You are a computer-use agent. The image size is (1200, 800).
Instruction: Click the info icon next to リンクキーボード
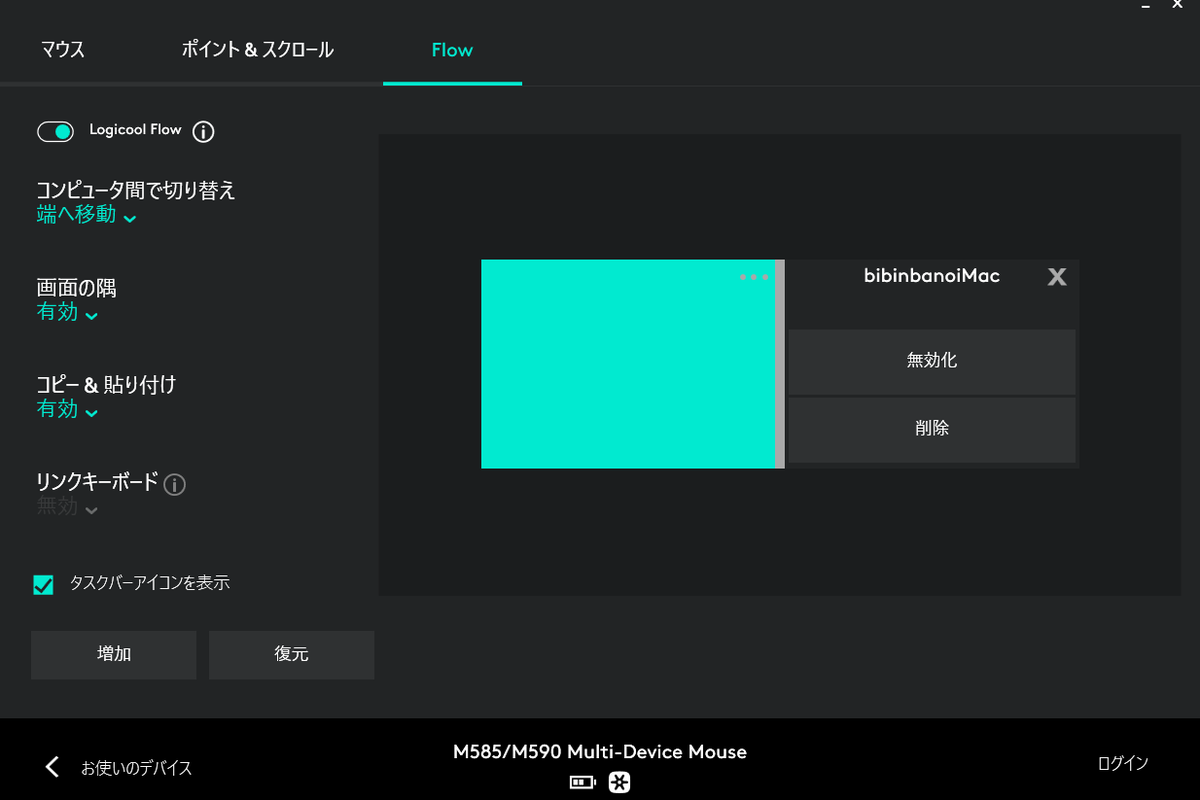174,485
